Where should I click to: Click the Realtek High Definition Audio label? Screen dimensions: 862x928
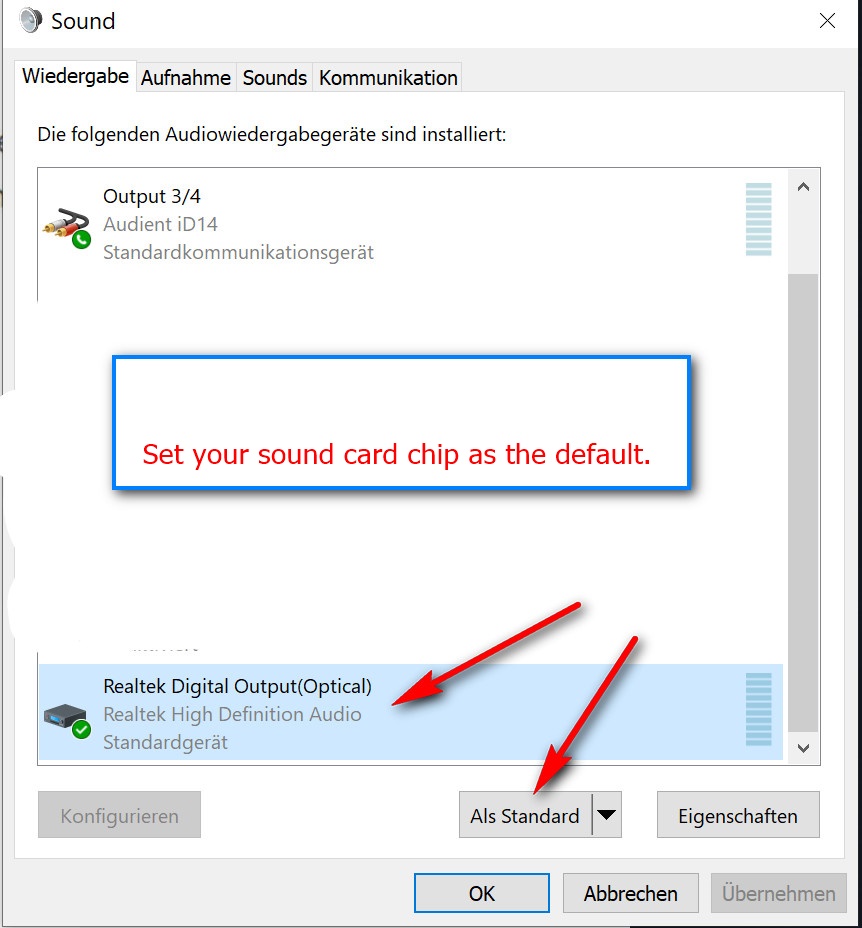coord(232,714)
